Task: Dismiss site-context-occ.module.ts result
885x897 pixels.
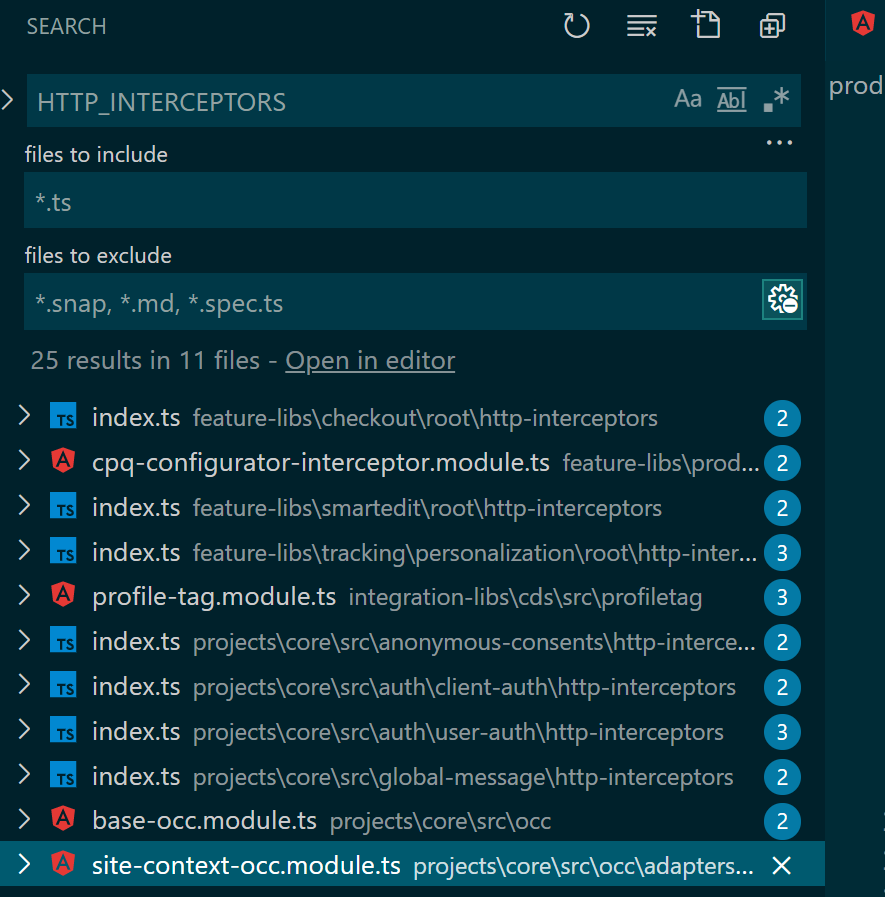Action: click(x=782, y=866)
